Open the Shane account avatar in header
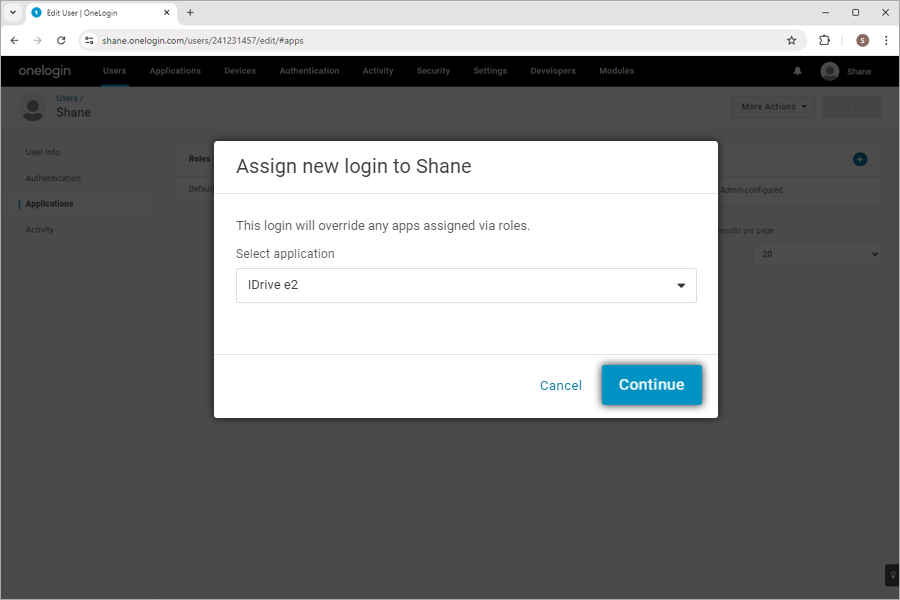Image resolution: width=900 pixels, height=600 pixels. (829, 71)
